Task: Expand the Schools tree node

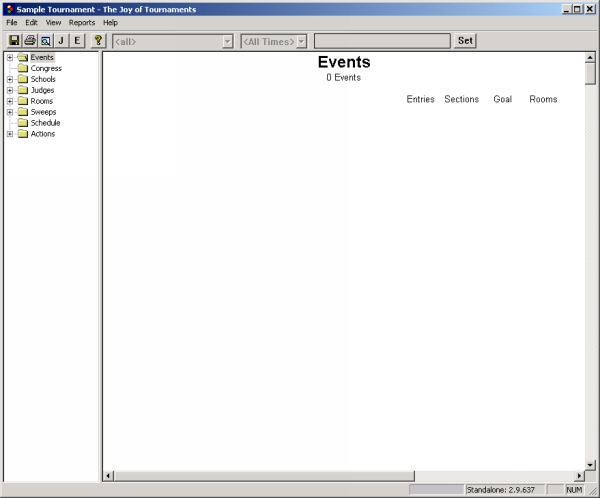Action: coord(10,79)
